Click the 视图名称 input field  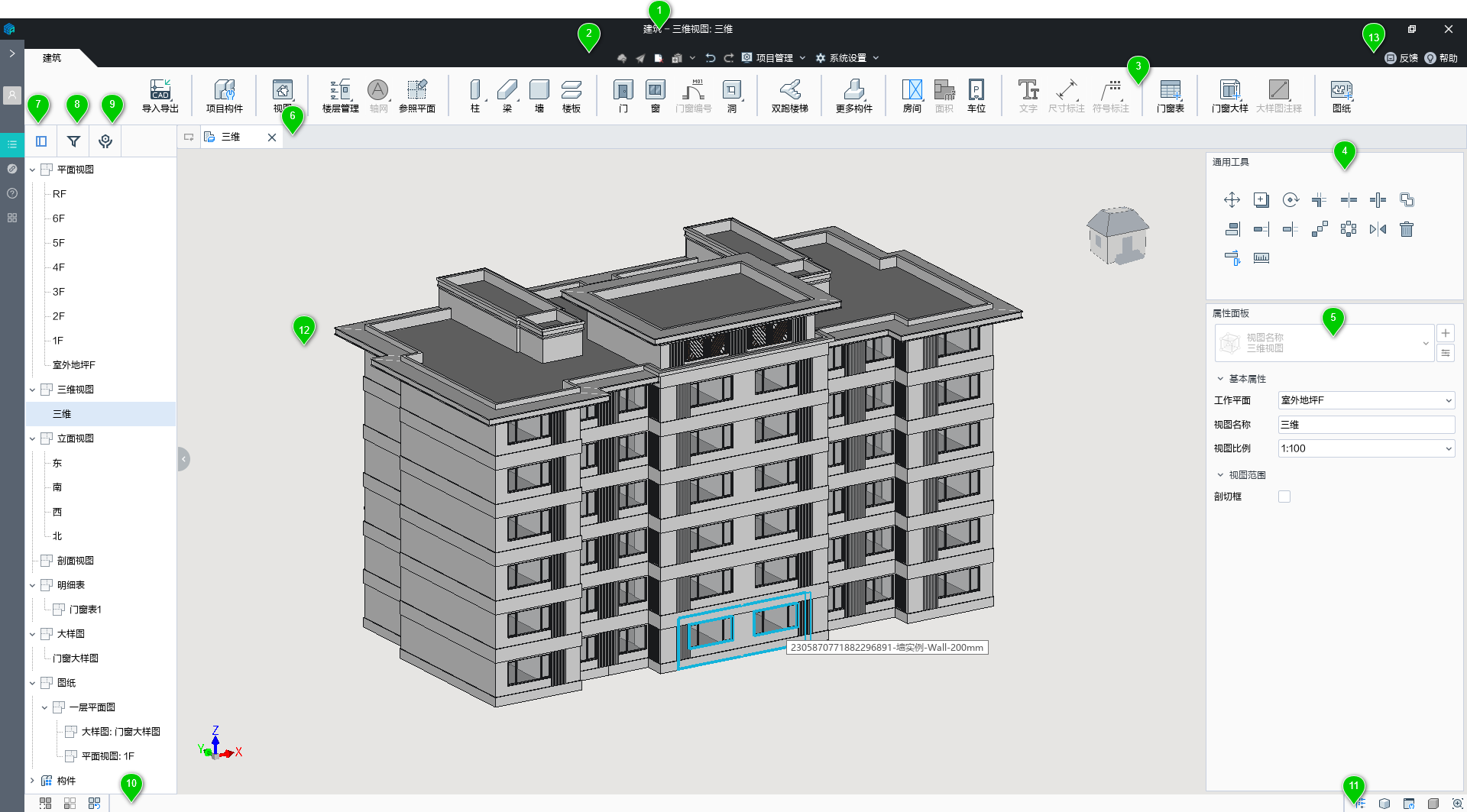1366,425
